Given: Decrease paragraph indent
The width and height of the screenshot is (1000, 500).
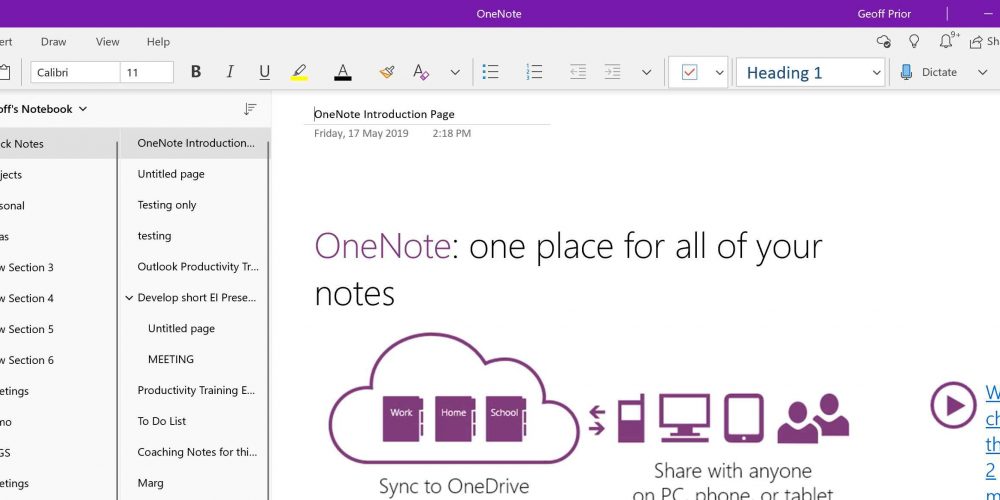Looking at the screenshot, I should [x=578, y=72].
